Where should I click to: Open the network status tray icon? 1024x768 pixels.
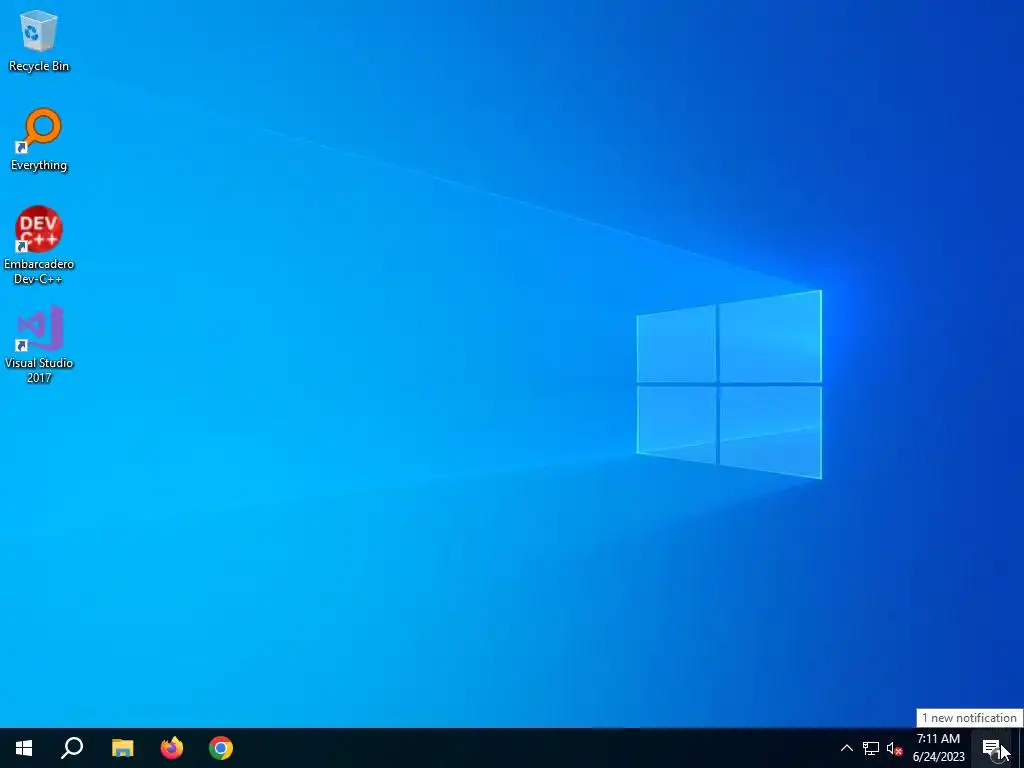871,748
